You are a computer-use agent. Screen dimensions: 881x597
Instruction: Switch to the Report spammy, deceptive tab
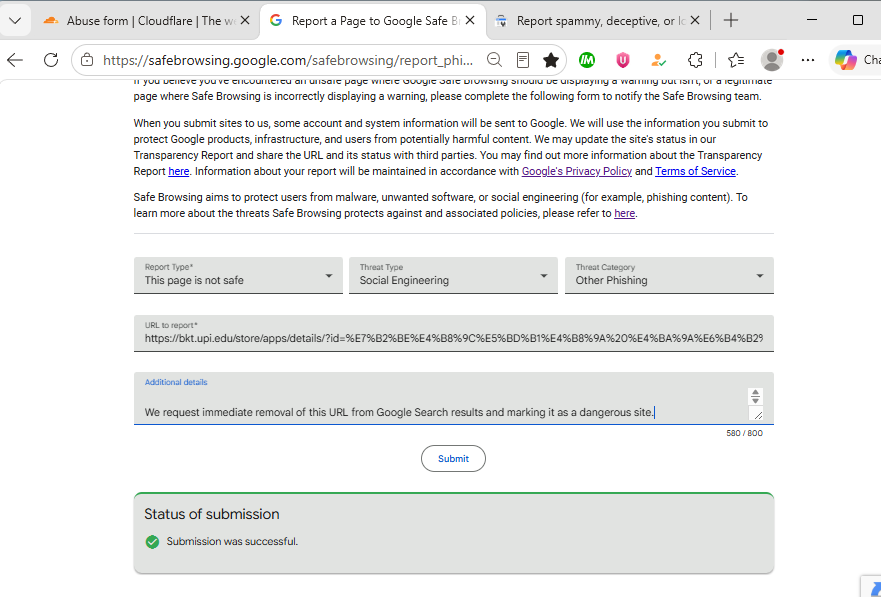pyautogui.click(x=597, y=21)
